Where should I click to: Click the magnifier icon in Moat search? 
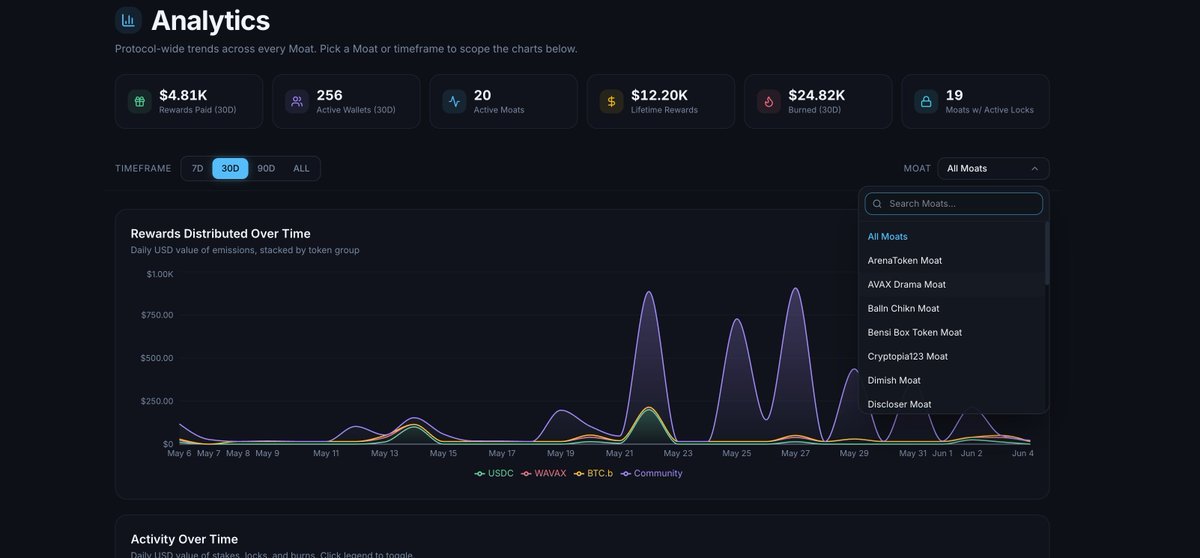(877, 204)
